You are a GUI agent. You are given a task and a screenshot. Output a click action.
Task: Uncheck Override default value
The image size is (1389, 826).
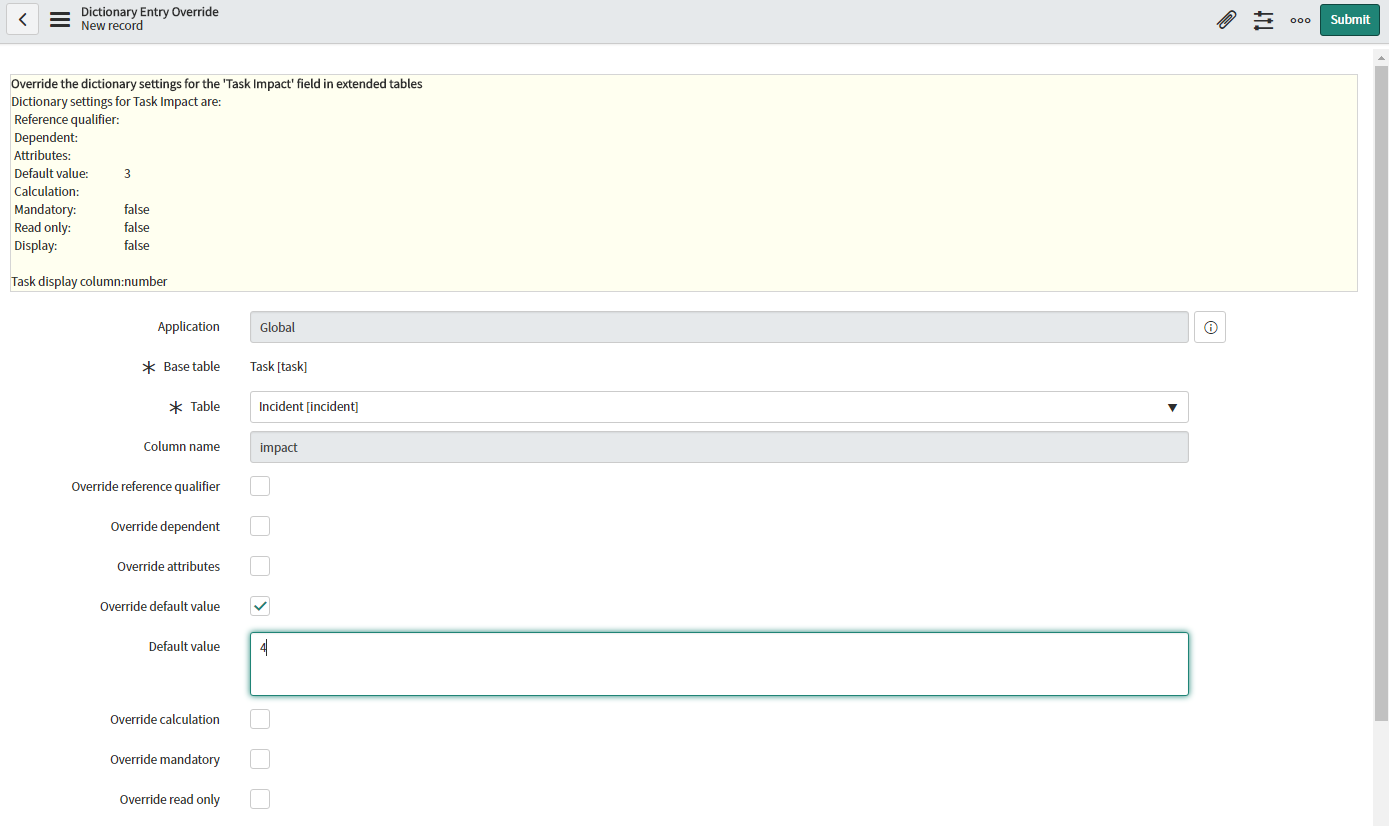point(260,606)
